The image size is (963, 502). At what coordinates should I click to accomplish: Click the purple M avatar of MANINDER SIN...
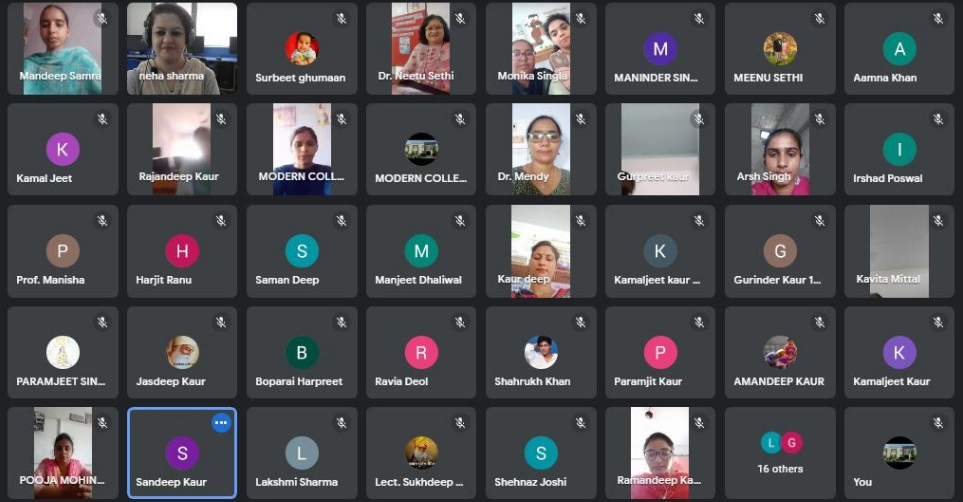coord(660,49)
